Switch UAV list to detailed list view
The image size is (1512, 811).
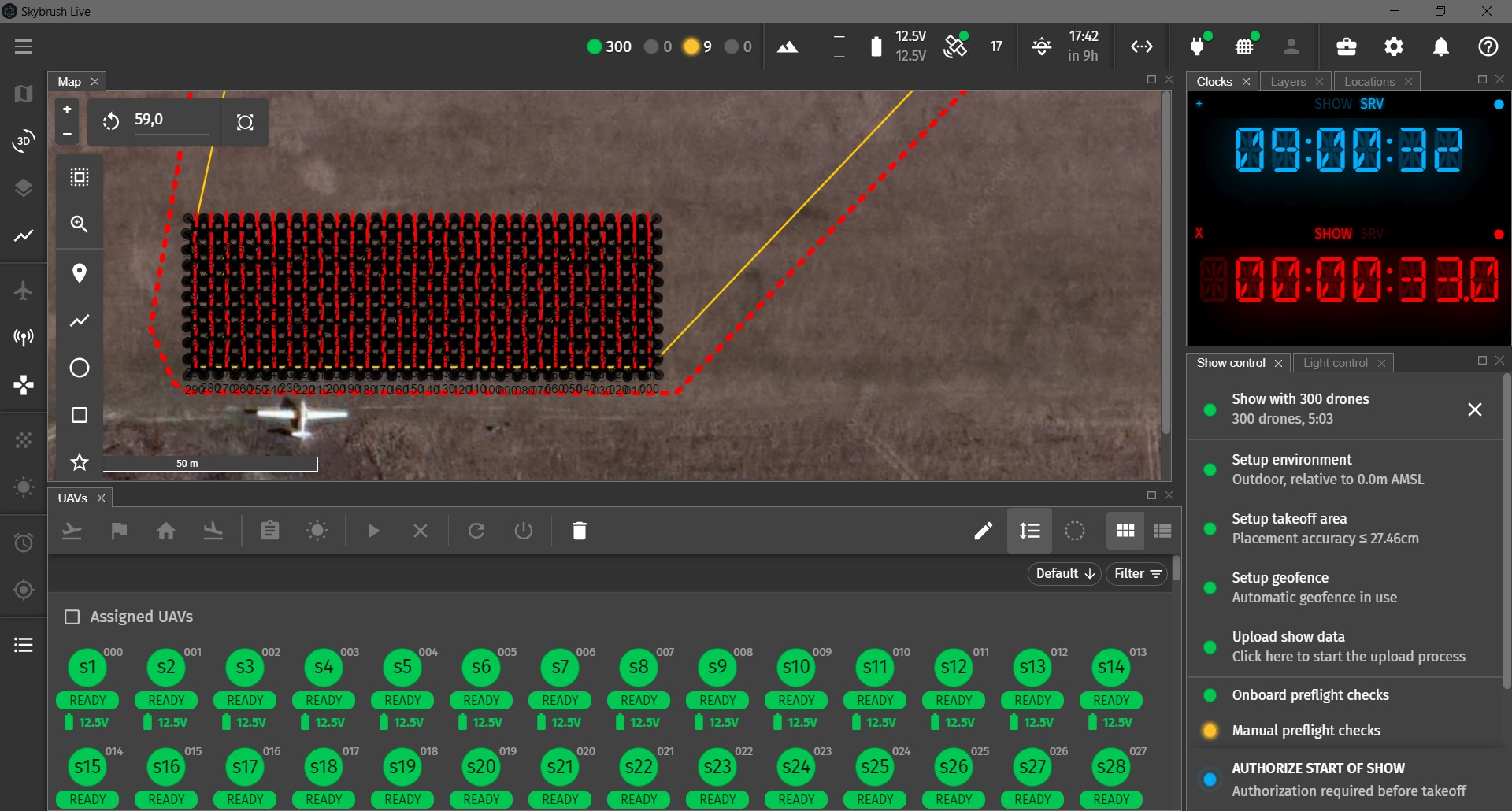[1162, 530]
